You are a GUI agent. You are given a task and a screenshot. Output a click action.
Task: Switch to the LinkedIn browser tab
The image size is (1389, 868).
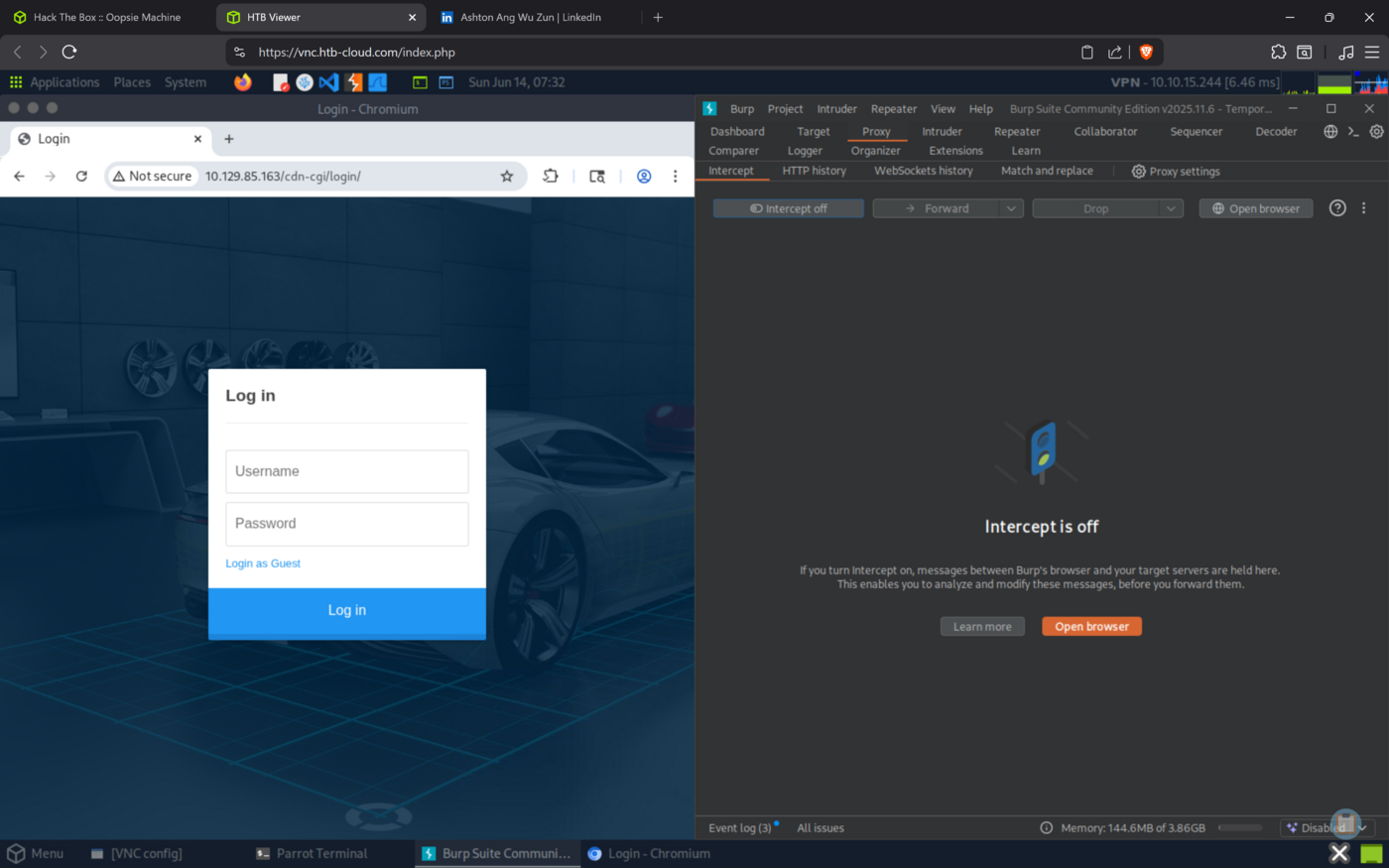pos(531,17)
